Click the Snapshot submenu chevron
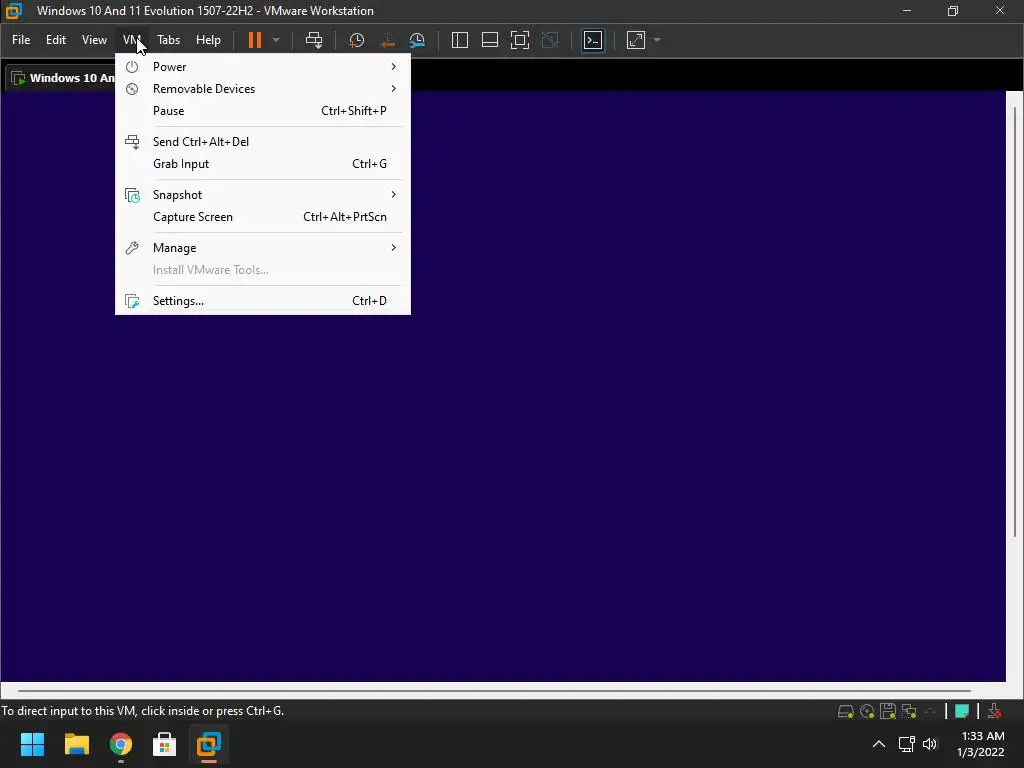The image size is (1024, 768). tap(393, 195)
